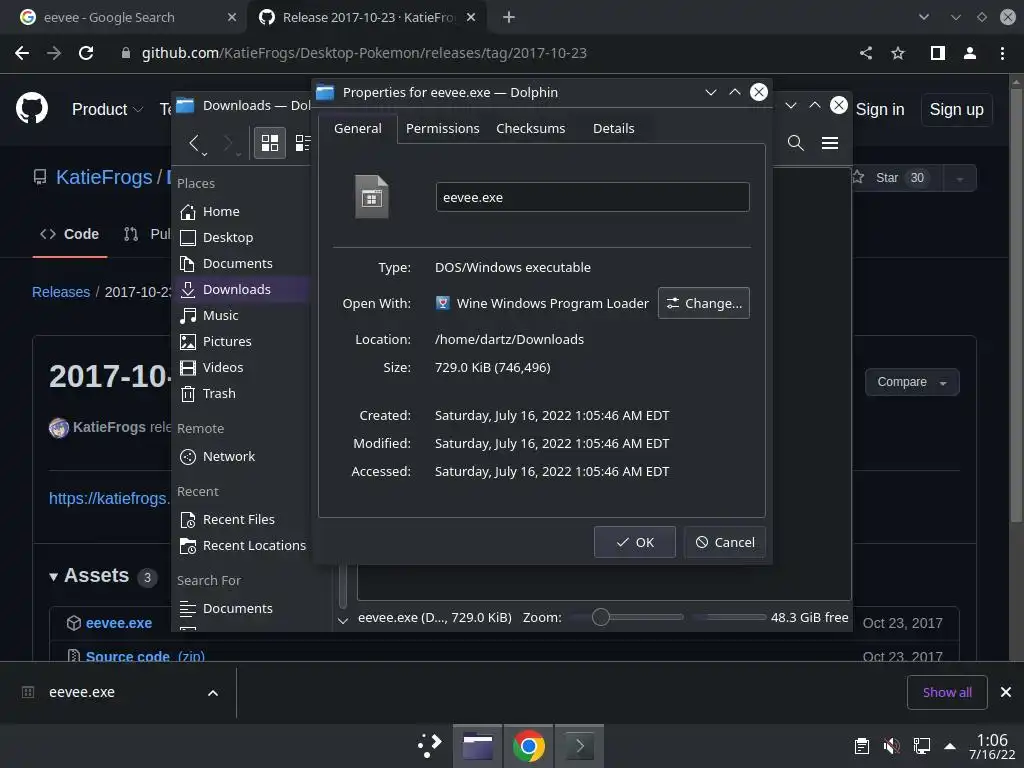Open Dolphin from the taskbar
1024x768 pixels.
tap(477, 745)
